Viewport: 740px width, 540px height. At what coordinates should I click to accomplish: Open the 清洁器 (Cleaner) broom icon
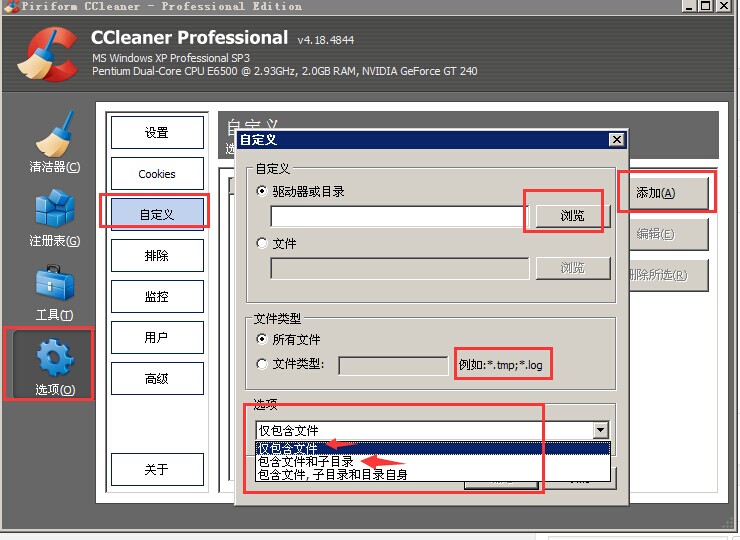[x=55, y=135]
